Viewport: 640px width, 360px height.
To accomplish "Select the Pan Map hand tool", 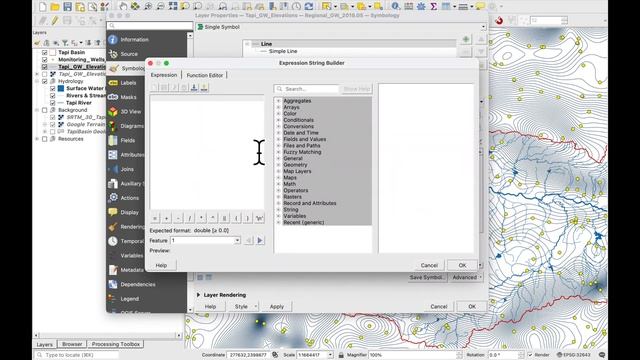I will [123, 6].
